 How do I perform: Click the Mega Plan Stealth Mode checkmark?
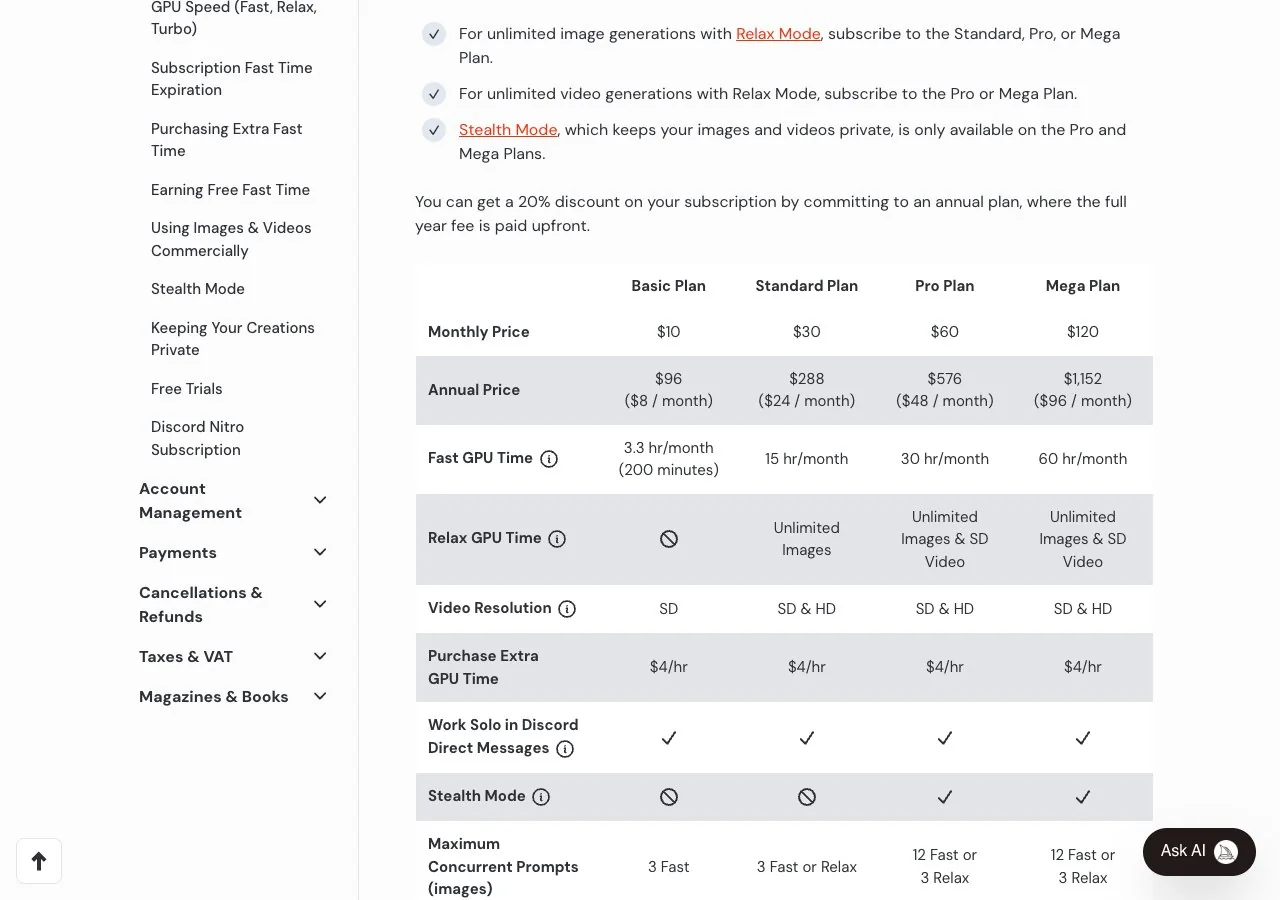click(1083, 797)
